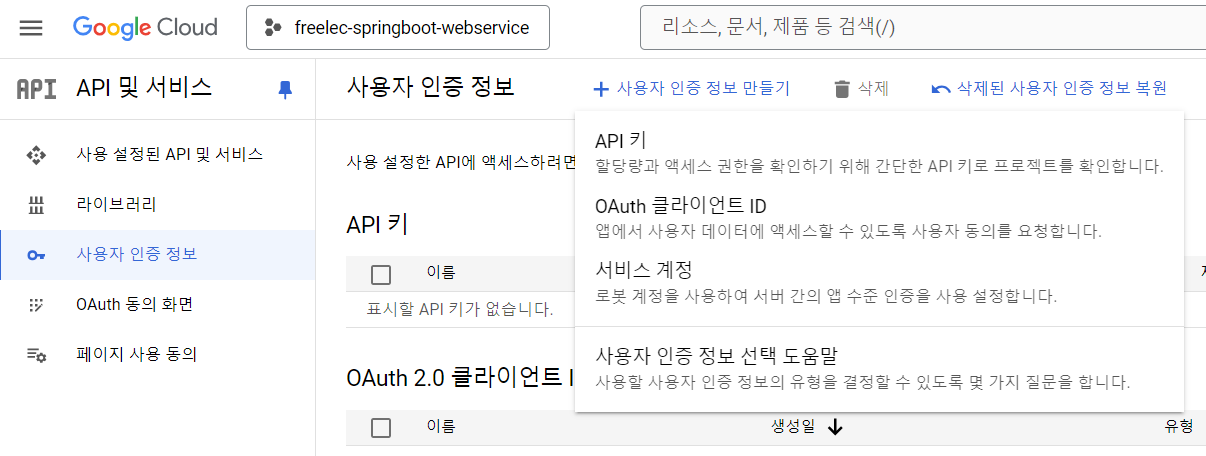
Task: Click the plus icon for creating credentials
Action: pos(601,89)
